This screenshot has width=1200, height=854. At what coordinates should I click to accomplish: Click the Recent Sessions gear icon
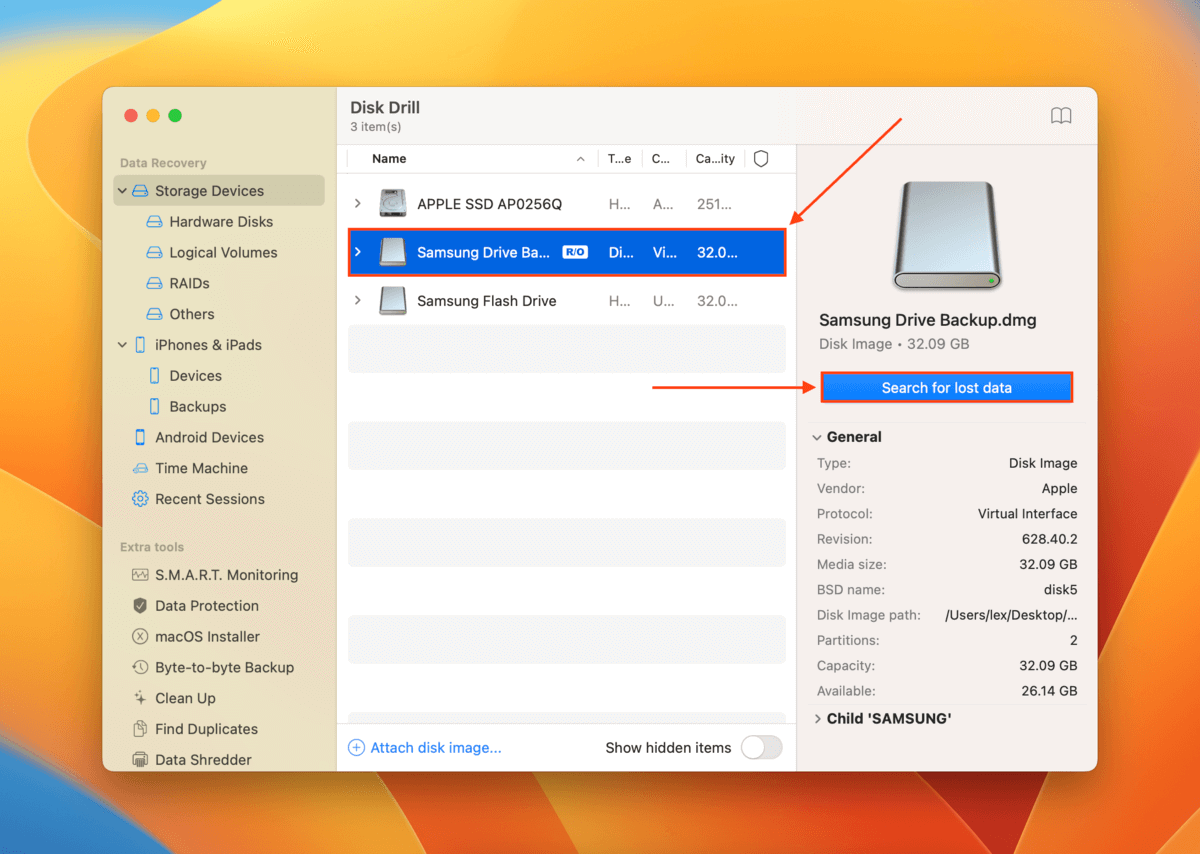coord(140,499)
